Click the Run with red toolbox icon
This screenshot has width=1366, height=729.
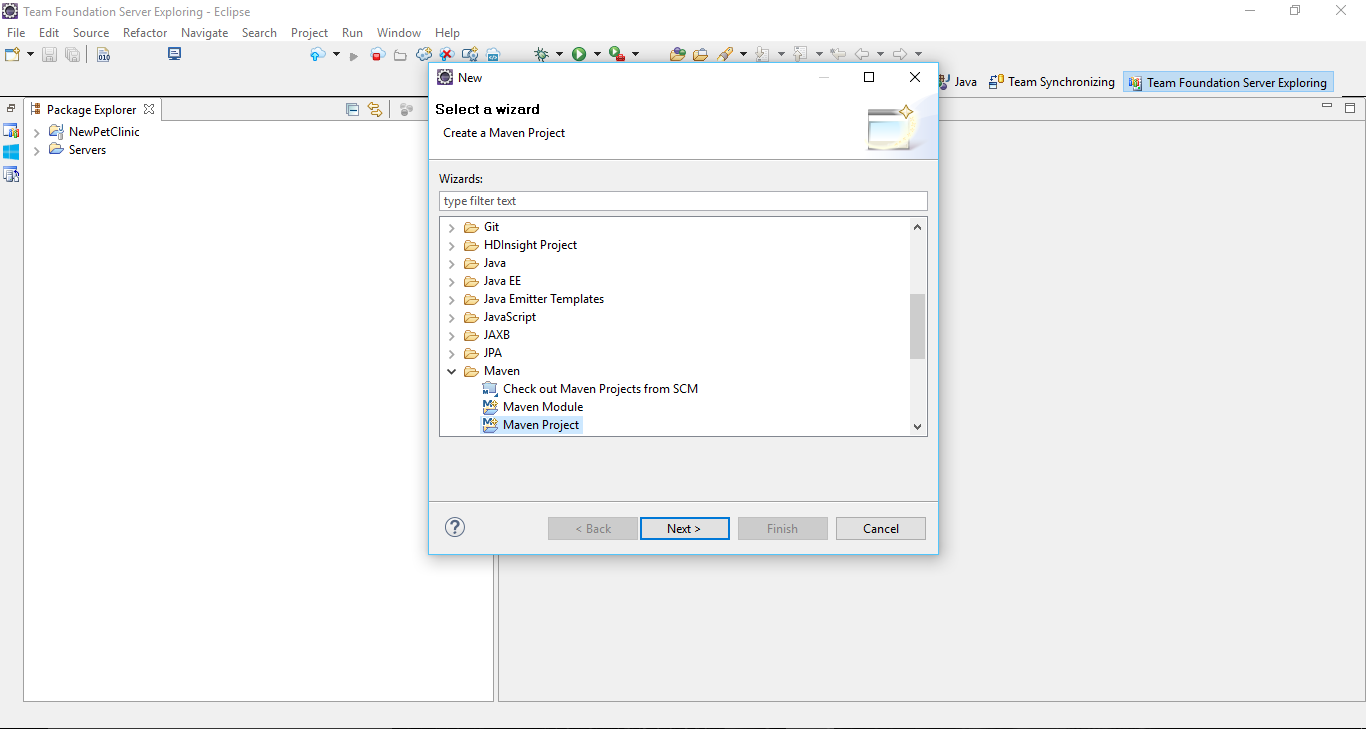[617, 54]
